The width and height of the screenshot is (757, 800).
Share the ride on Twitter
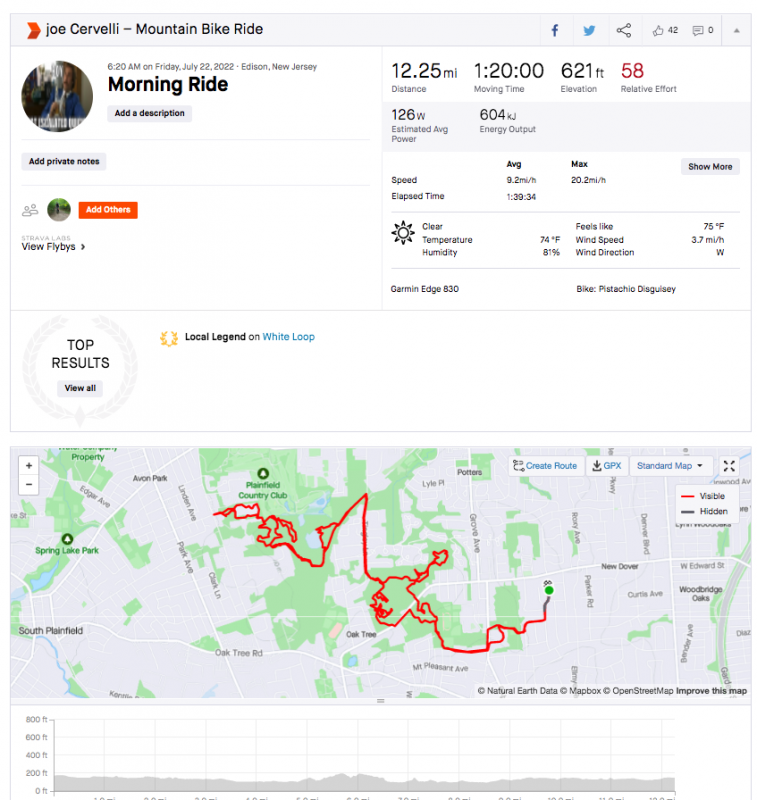point(589,30)
